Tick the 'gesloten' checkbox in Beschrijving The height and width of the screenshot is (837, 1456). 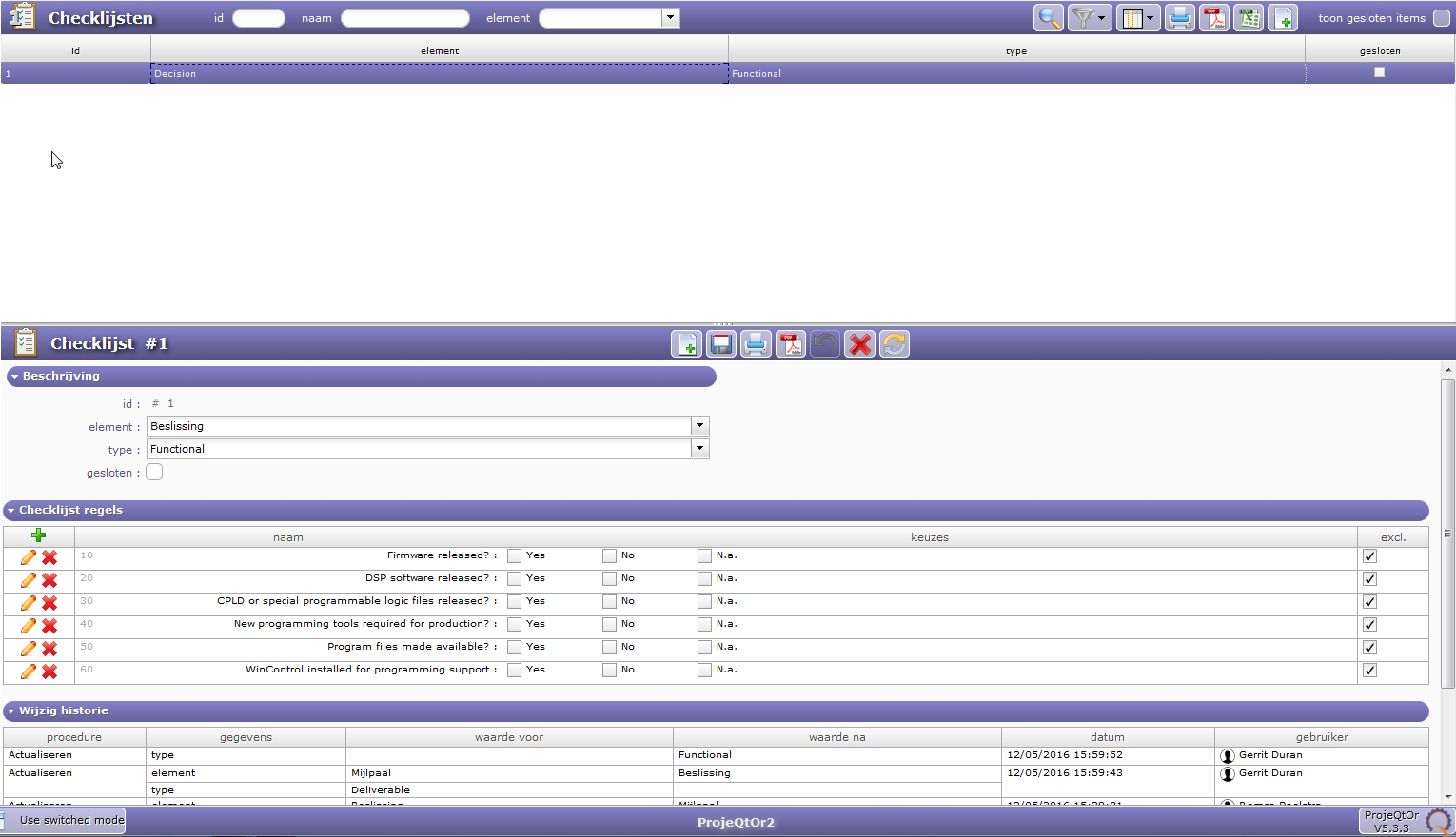[x=154, y=473]
